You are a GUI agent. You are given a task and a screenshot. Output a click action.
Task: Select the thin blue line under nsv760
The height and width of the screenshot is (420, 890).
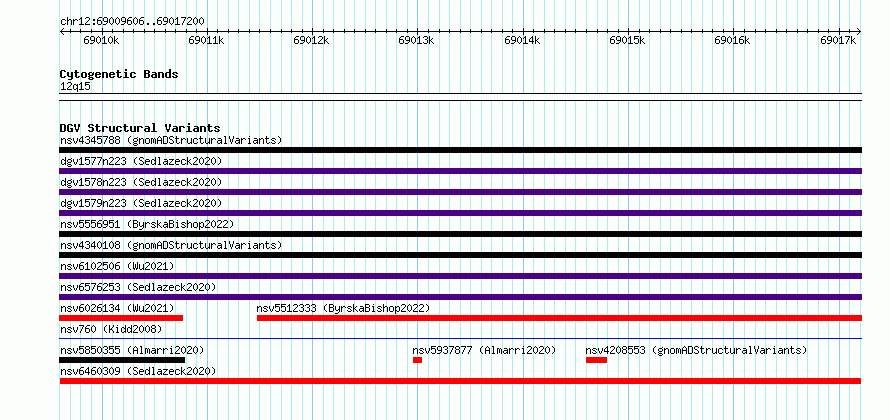pyautogui.click(x=461, y=339)
